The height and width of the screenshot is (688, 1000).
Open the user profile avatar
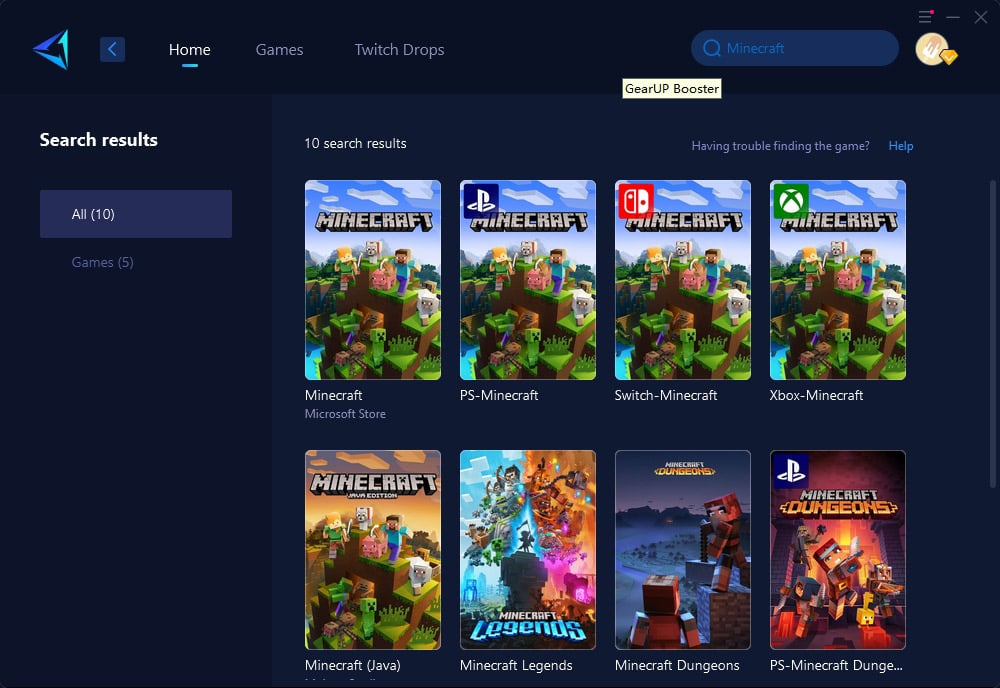tap(932, 49)
